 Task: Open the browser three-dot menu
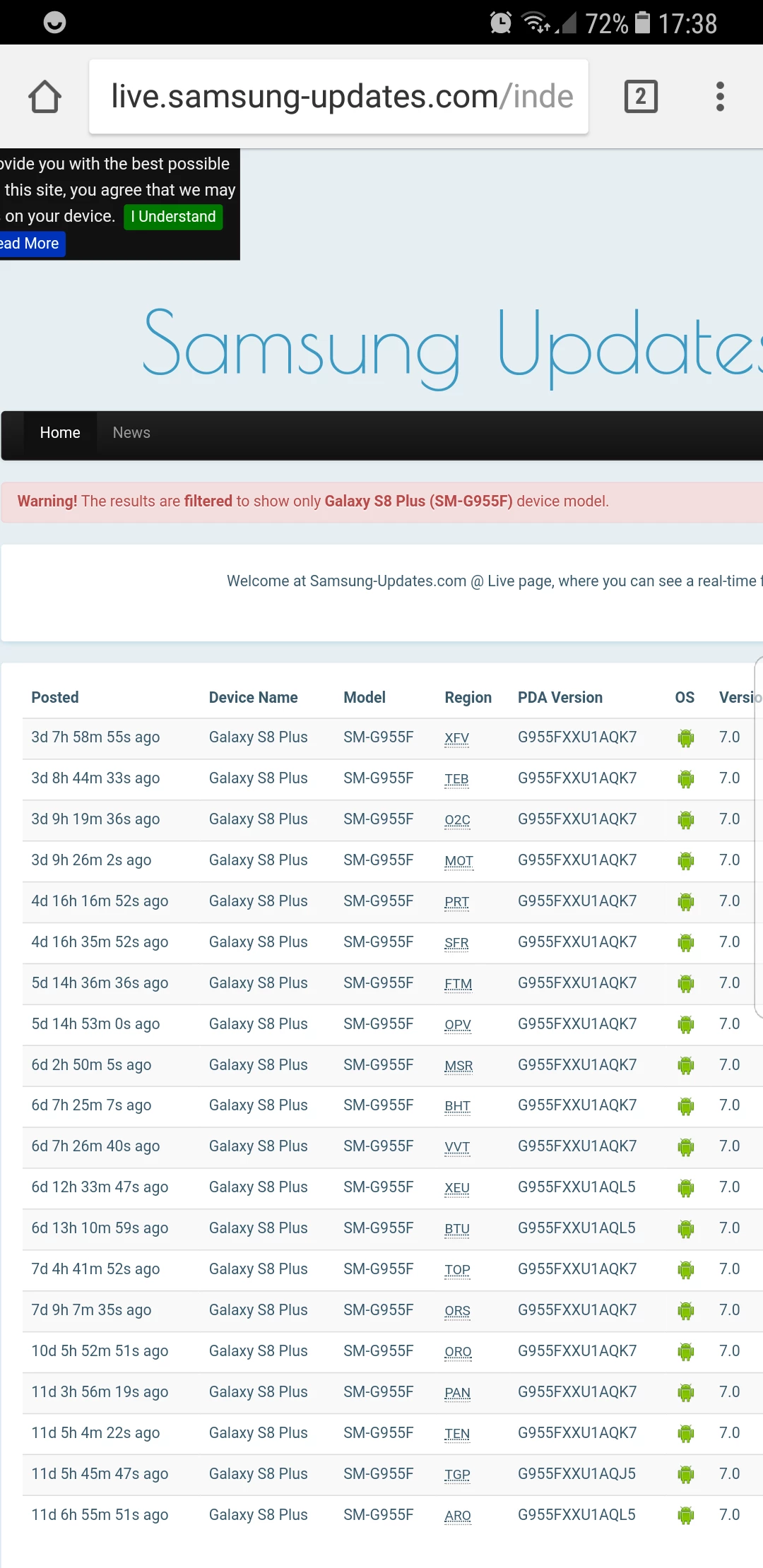coord(720,97)
